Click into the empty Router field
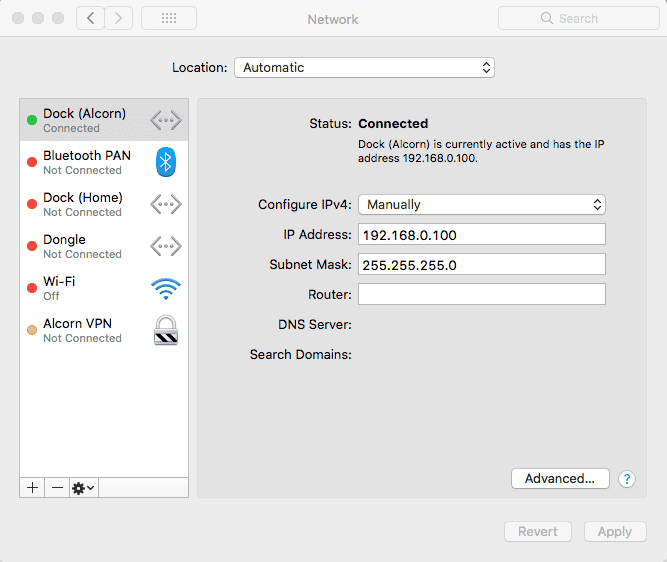This screenshot has width=667, height=562. coord(482,294)
